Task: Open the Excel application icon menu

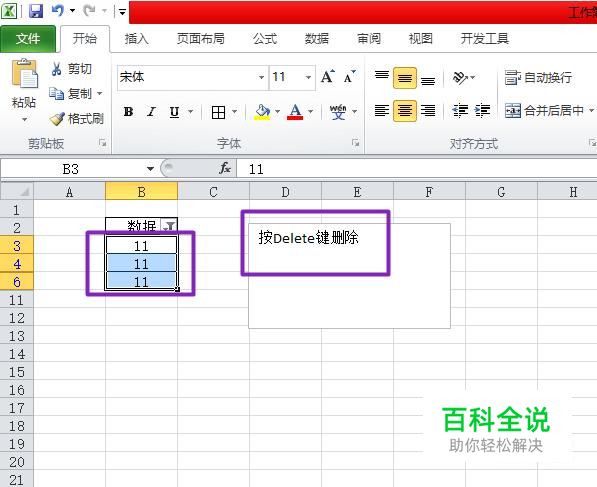Action: point(9,11)
